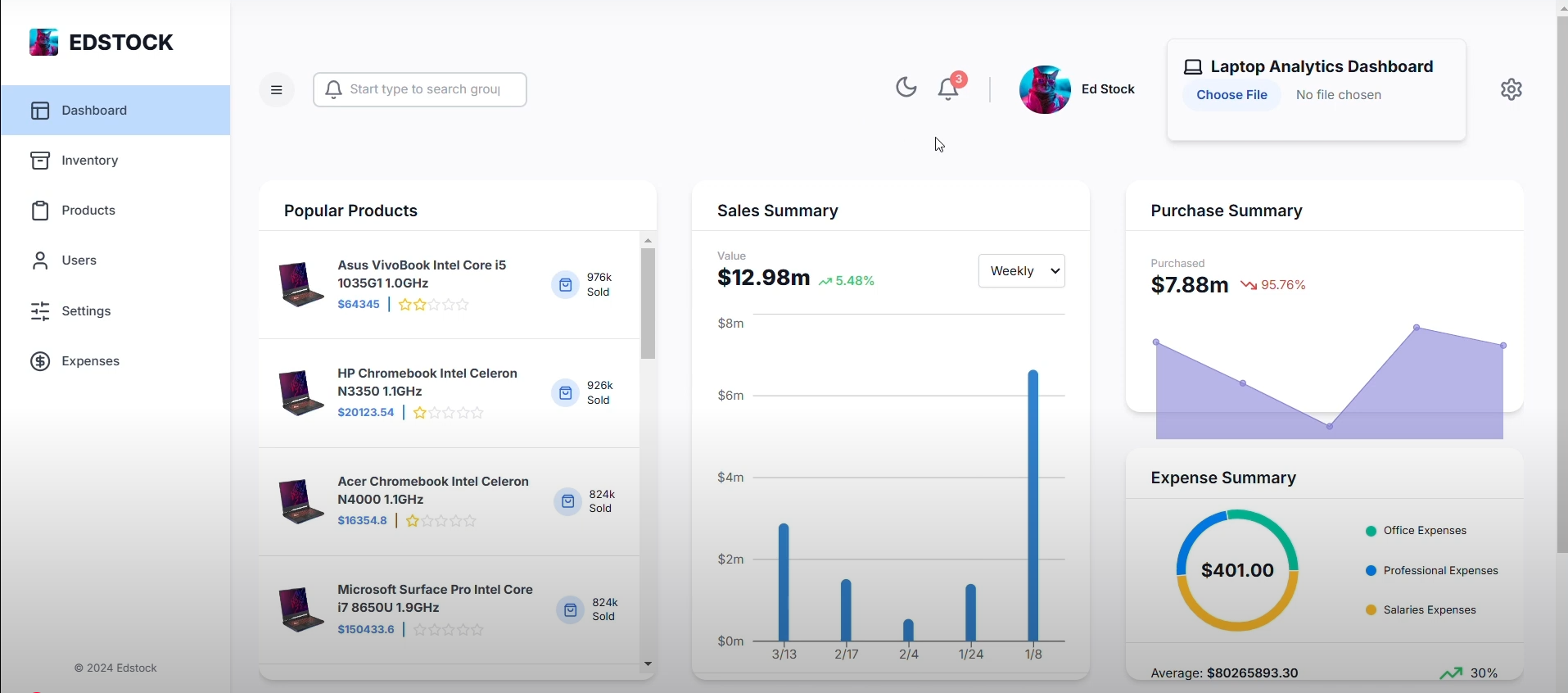Click the Users person icon
This screenshot has height=693, width=1568.
pos(40,260)
